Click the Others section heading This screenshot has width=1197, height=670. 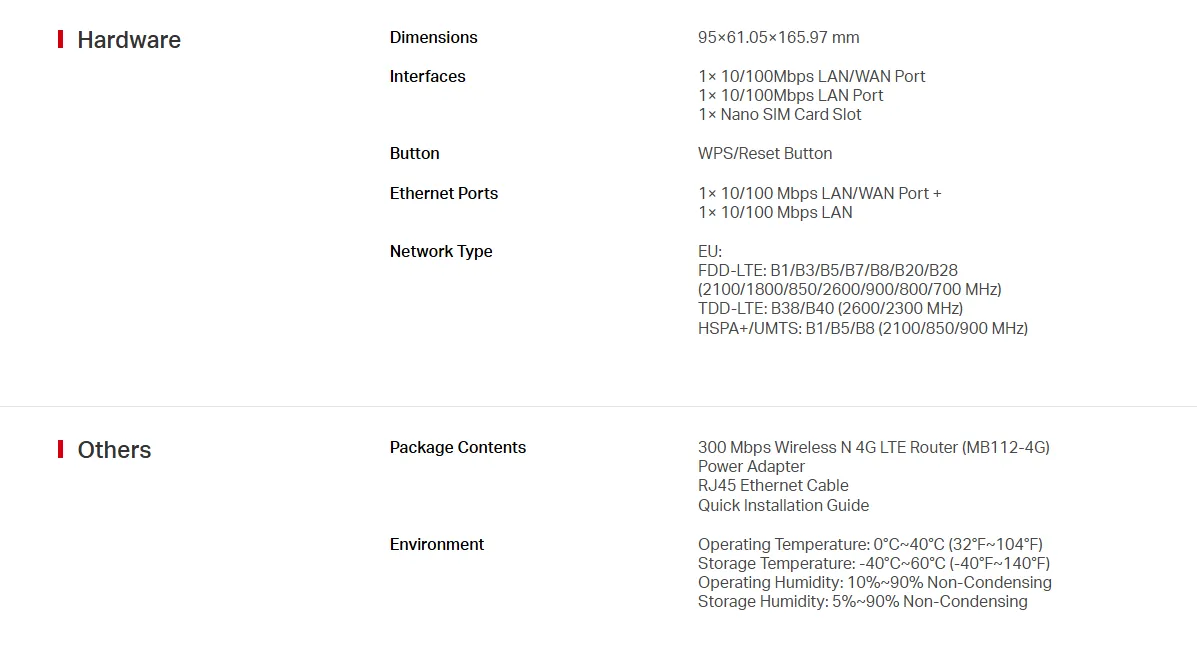[114, 450]
